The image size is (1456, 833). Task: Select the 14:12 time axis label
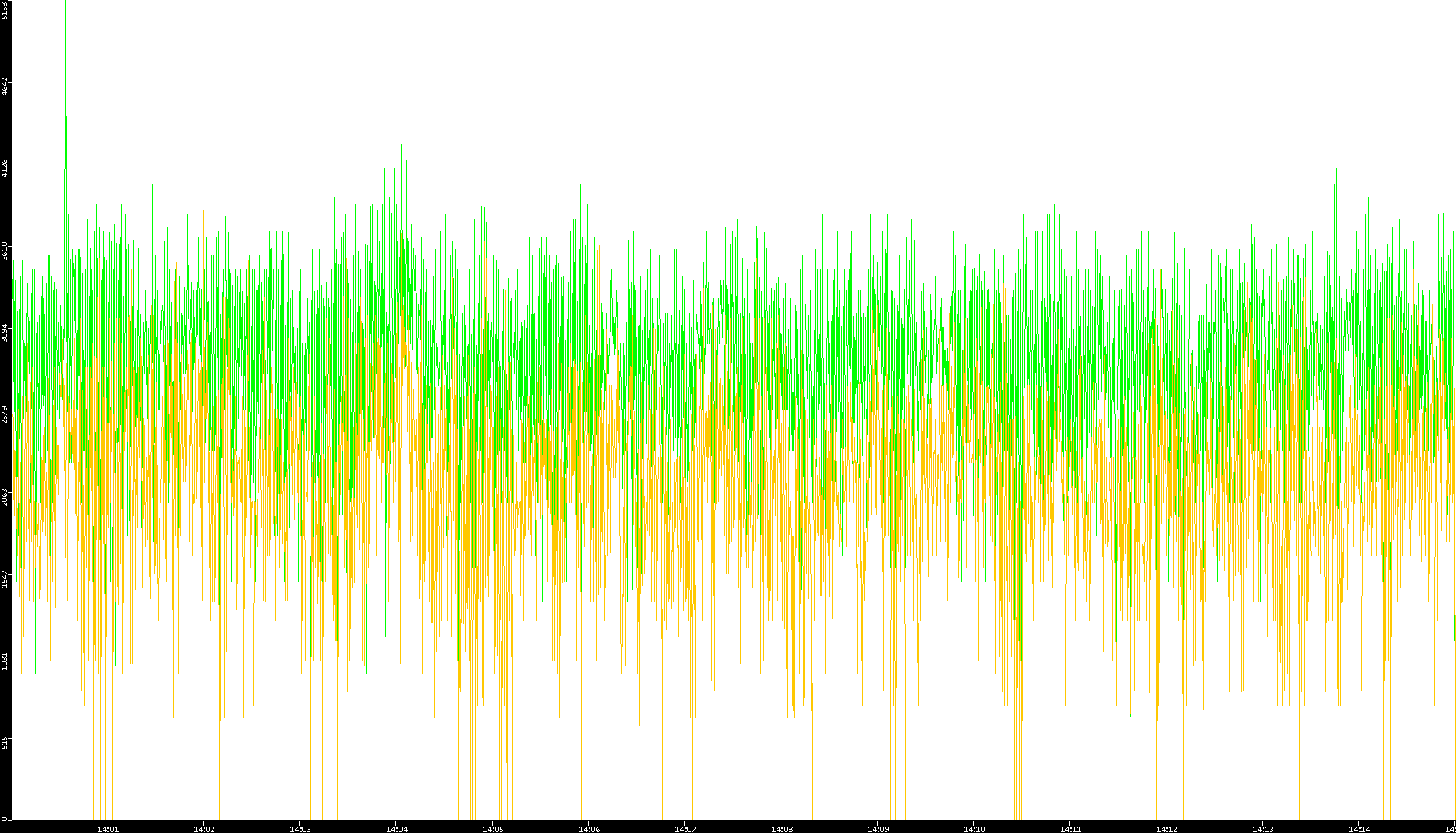click(1166, 829)
